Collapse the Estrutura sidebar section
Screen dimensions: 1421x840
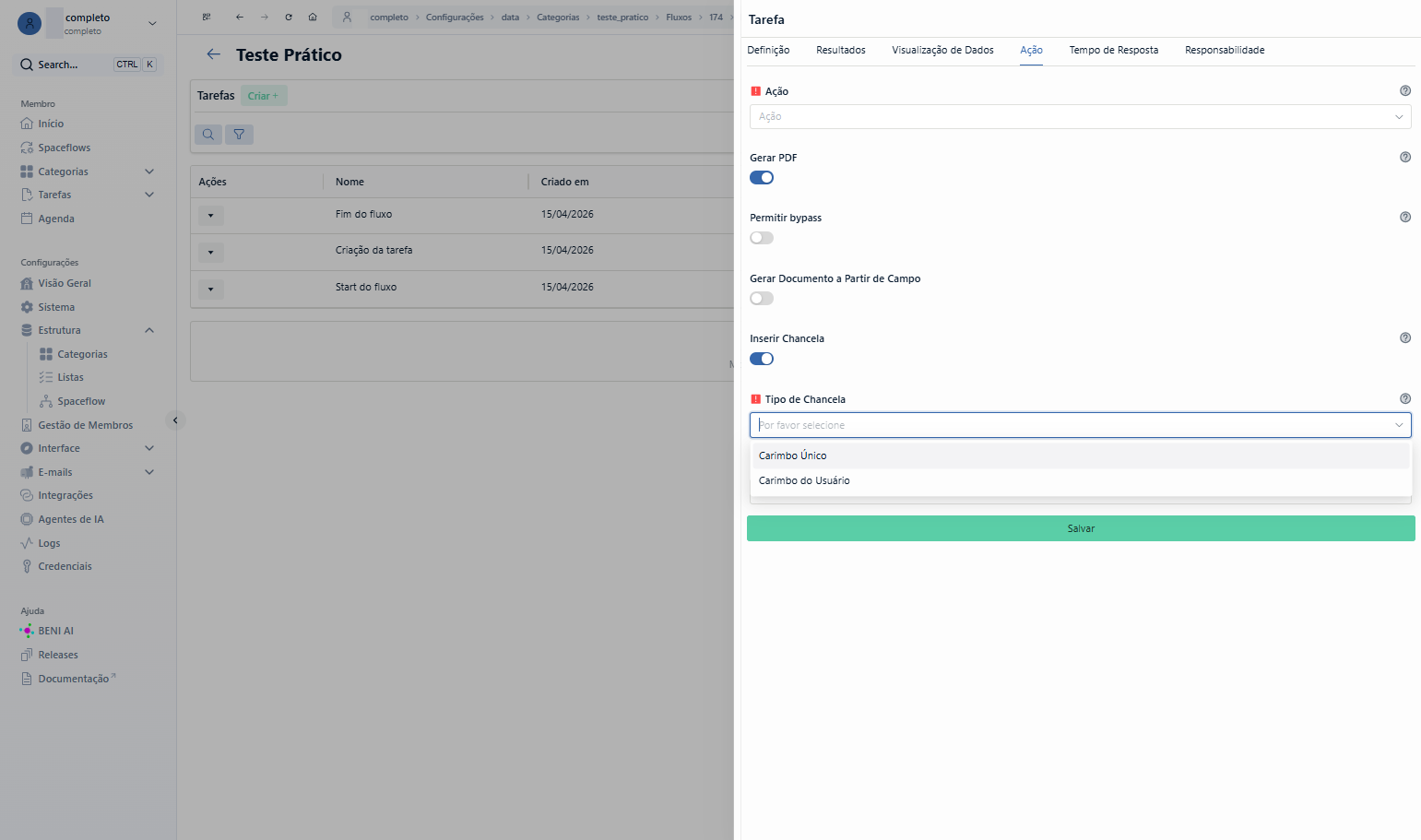(149, 330)
